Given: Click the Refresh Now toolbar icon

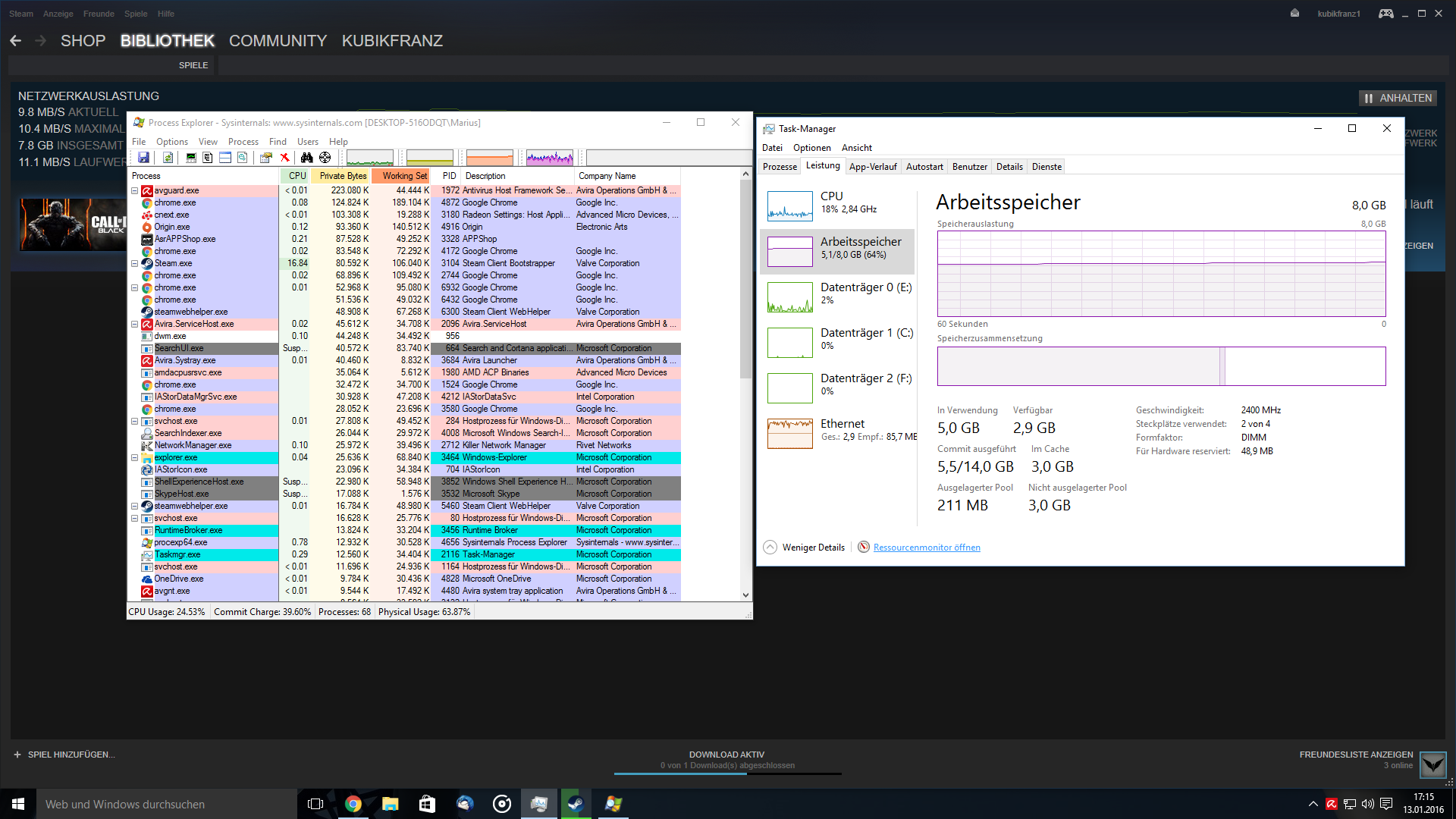Looking at the screenshot, I should tap(168, 158).
